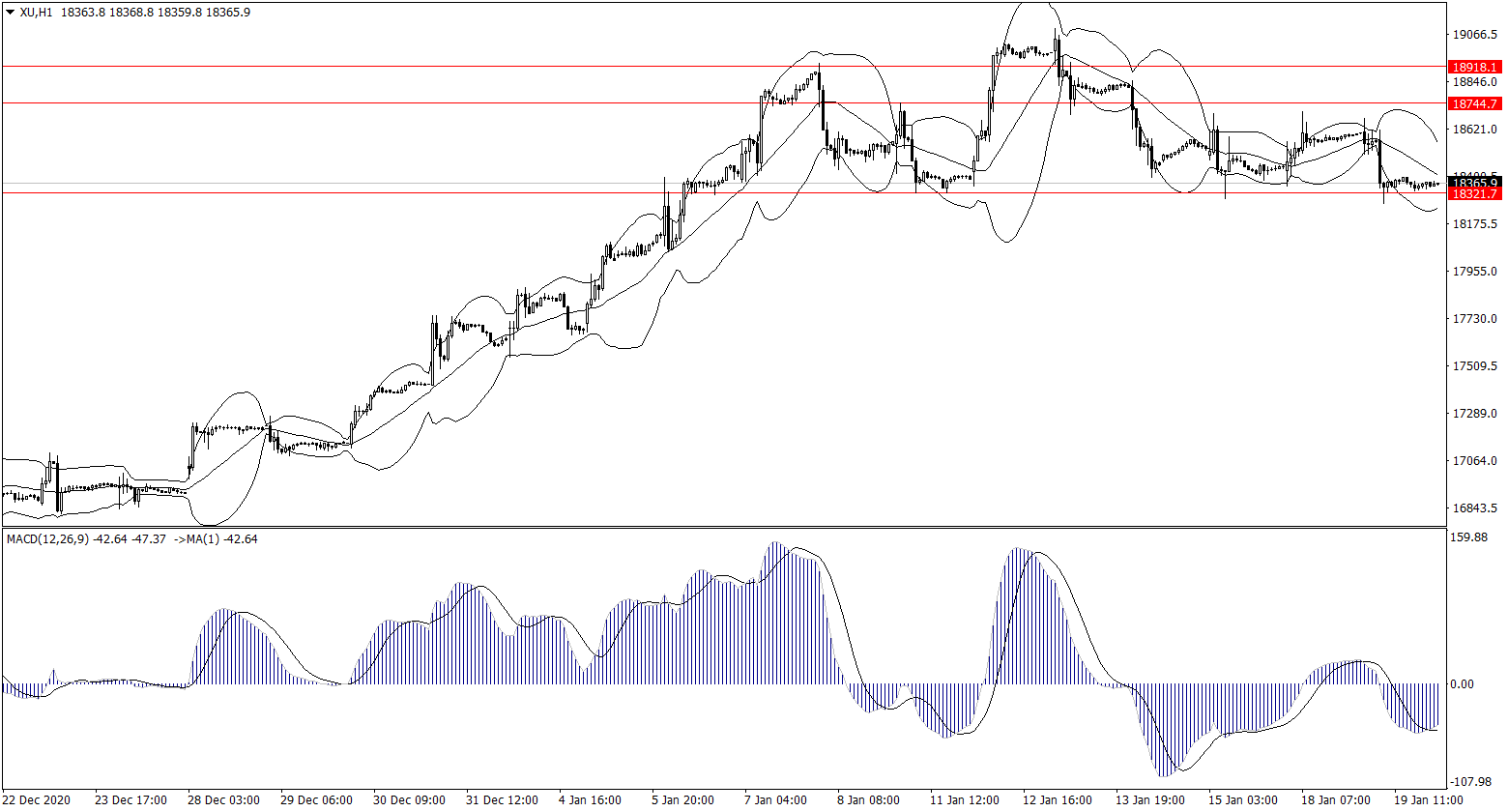Screen dimensions: 1508x812
Task: Click the 7 Jan 04:00 time label
Action: coord(775,800)
